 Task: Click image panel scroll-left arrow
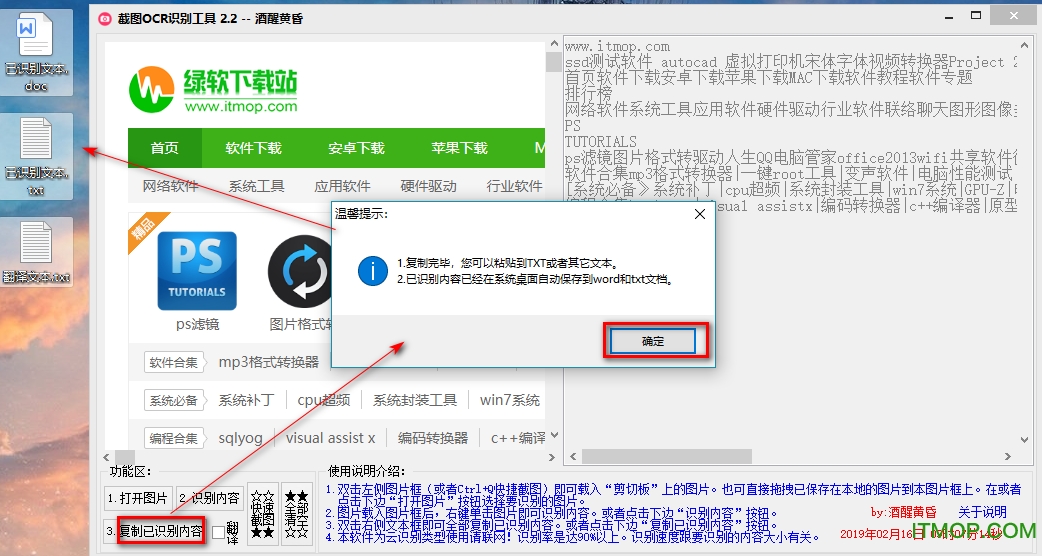click(x=107, y=457)
